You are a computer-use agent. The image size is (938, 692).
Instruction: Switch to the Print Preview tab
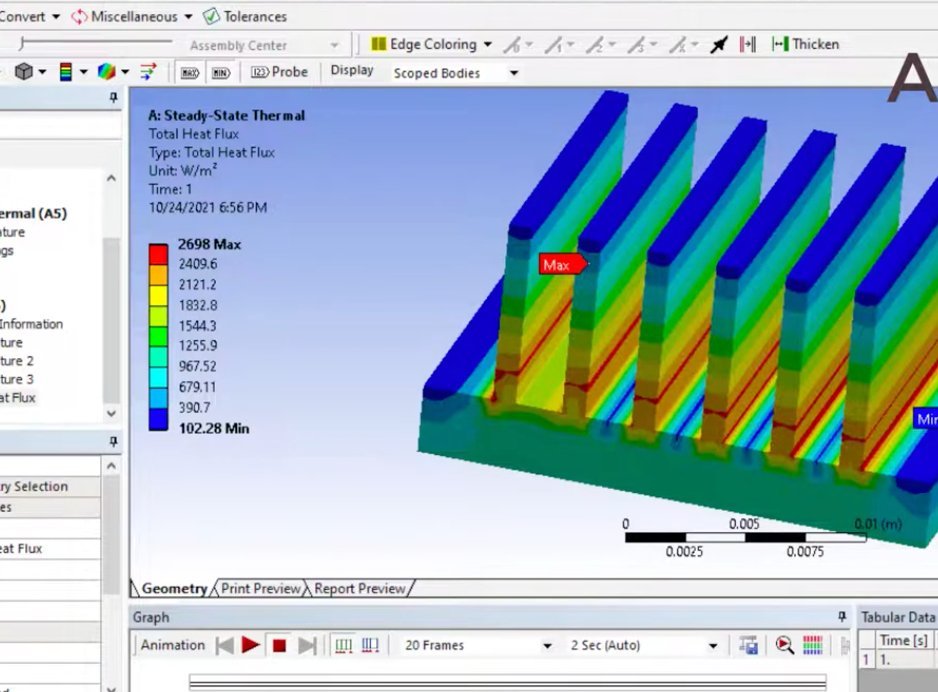(x=260, y=588)
